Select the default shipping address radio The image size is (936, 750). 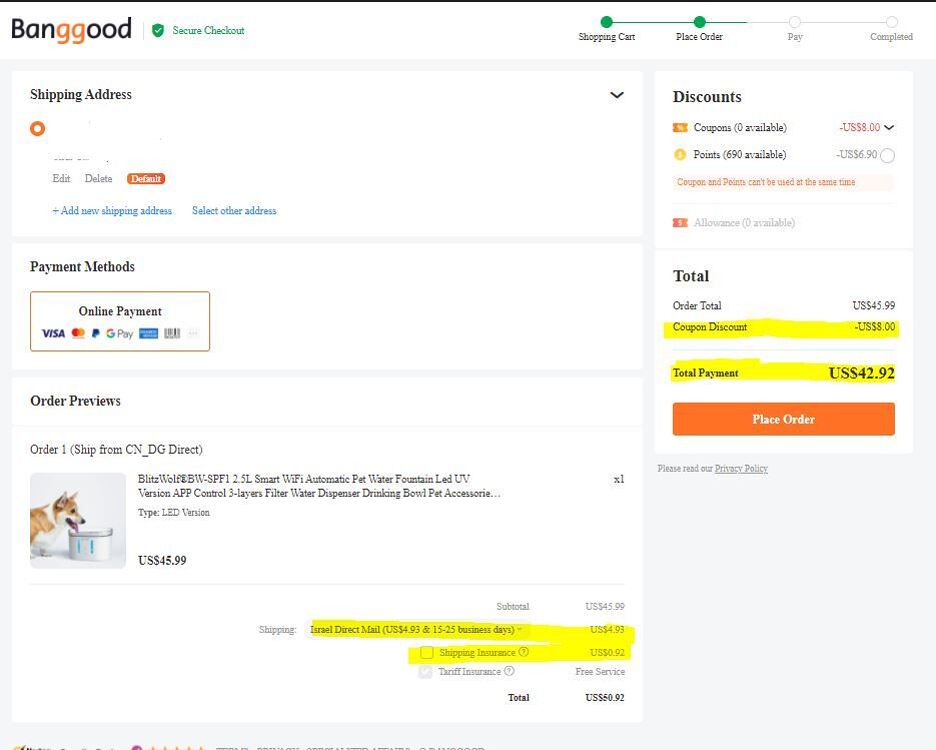[x=38, y=128]
